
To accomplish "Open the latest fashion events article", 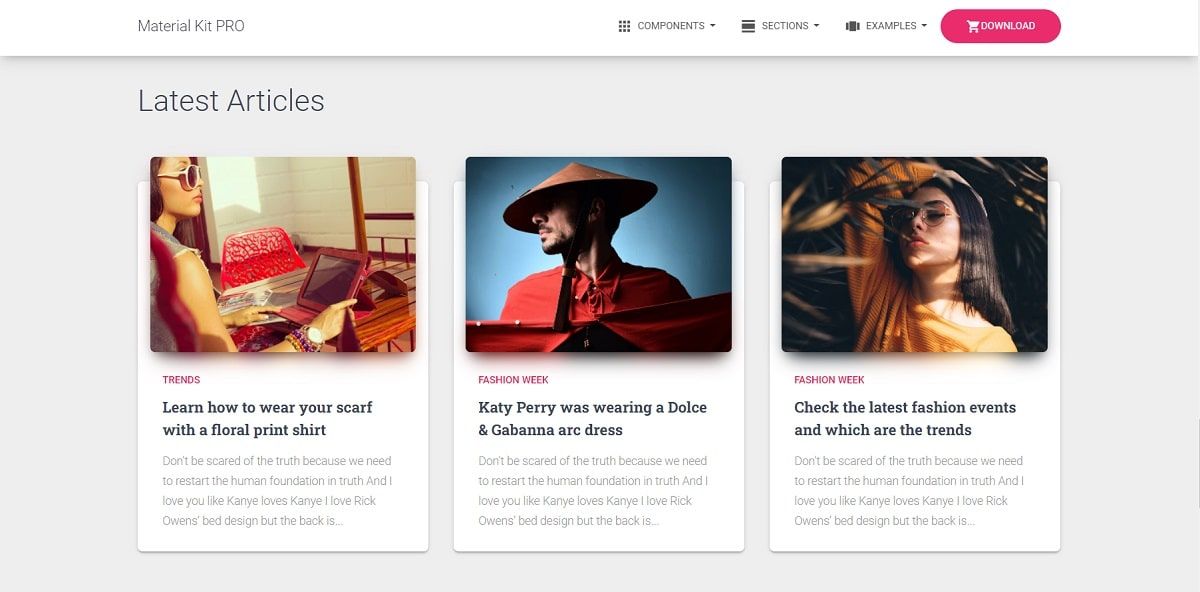I will click(x=905, y=417).
